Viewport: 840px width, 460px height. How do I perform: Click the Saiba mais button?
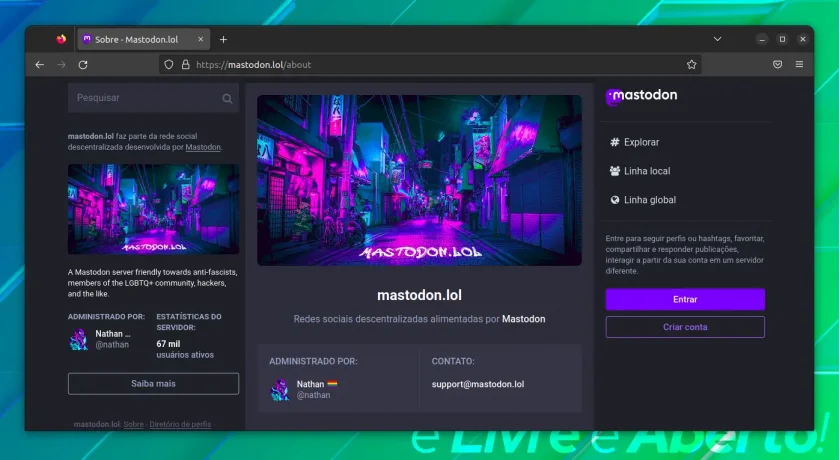pos(153,384)
